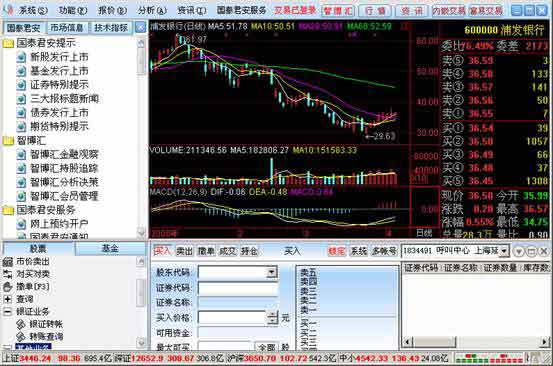Click the 卖出 trade tab
The height and width of the screenshot is (366, 553).
click(184, 251)
